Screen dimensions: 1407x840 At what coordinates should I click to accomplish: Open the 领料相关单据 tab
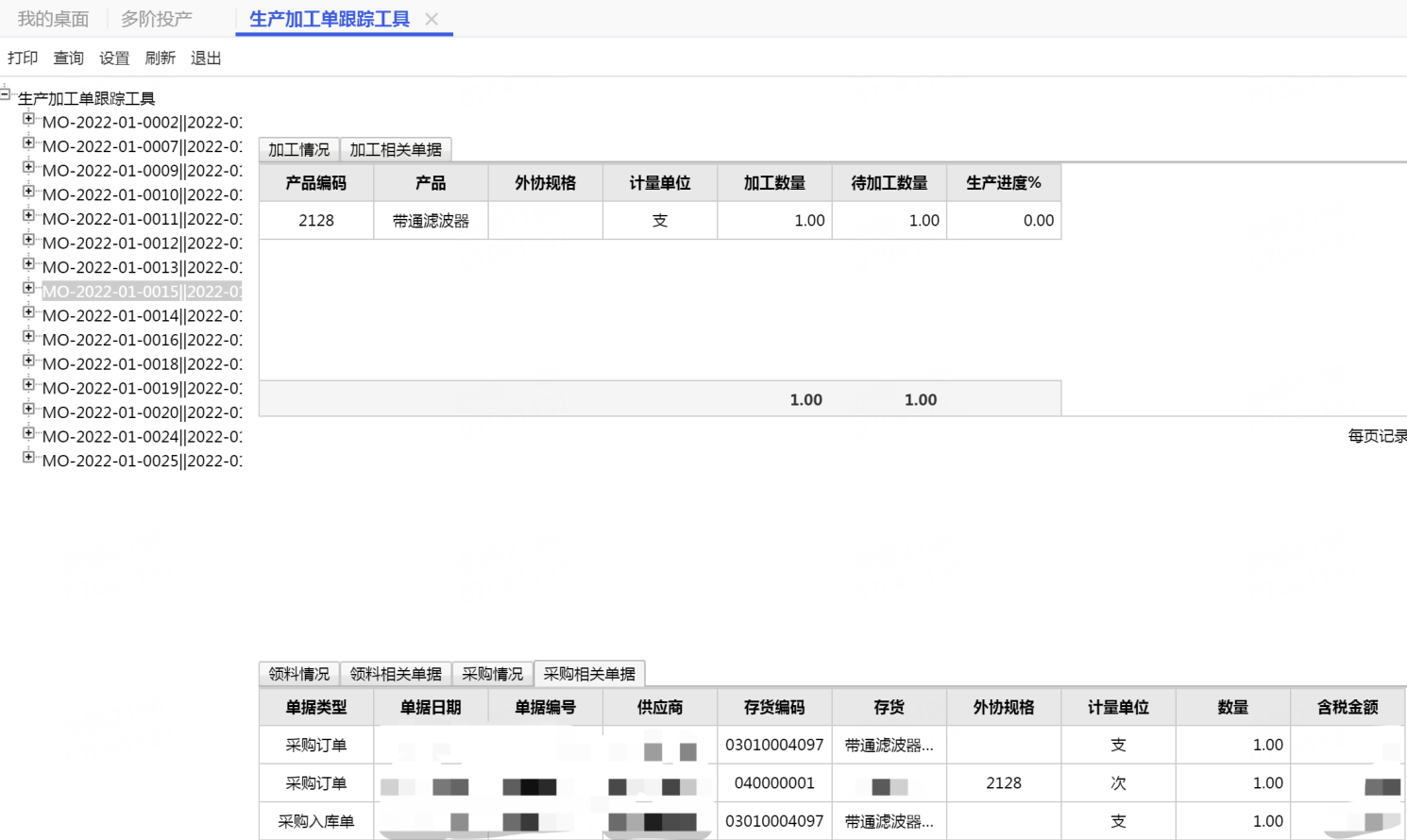pyautogui.click(x=396, y=674)
